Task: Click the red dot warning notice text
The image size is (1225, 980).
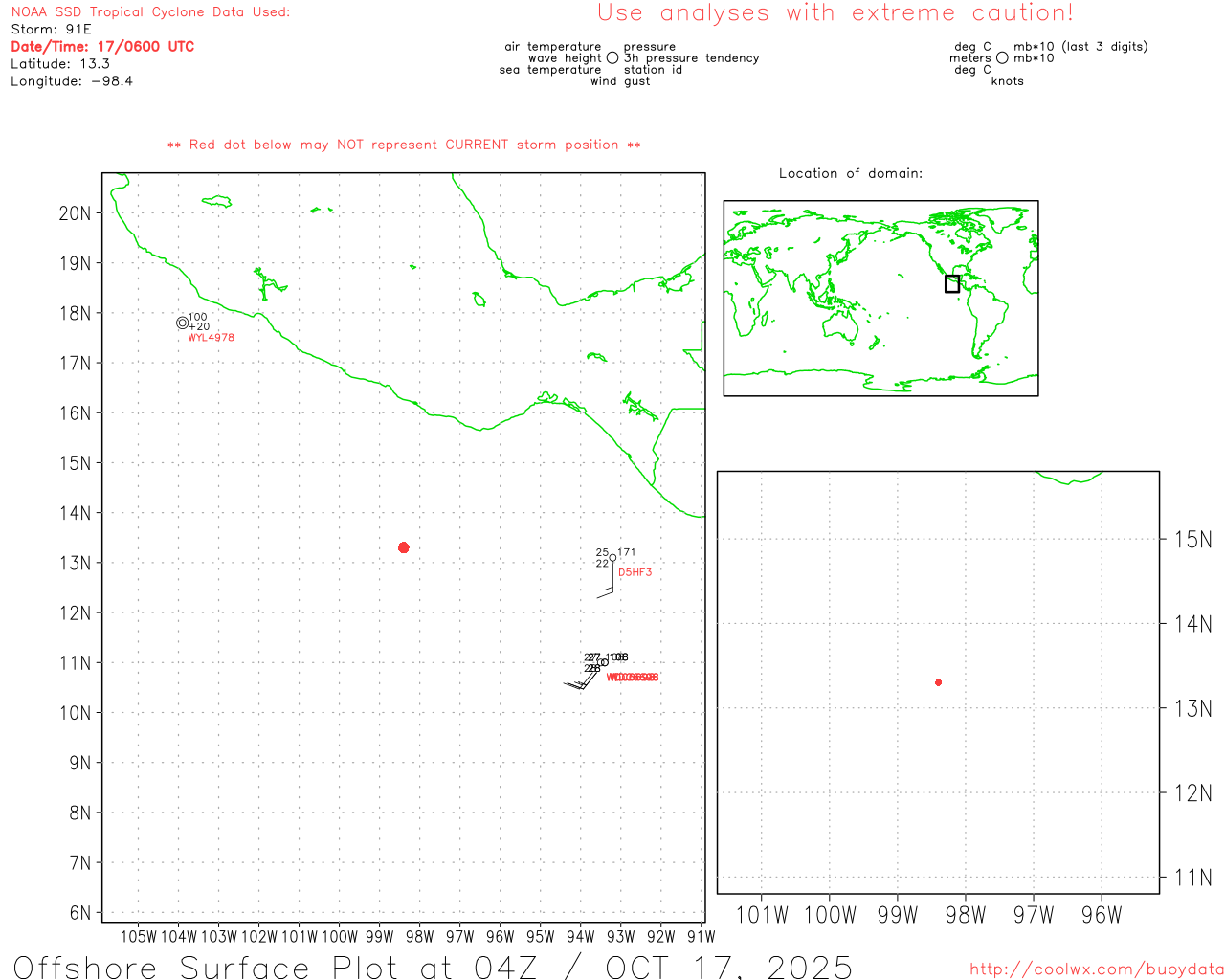Action: pyautogui.click(x=404, y=145)
